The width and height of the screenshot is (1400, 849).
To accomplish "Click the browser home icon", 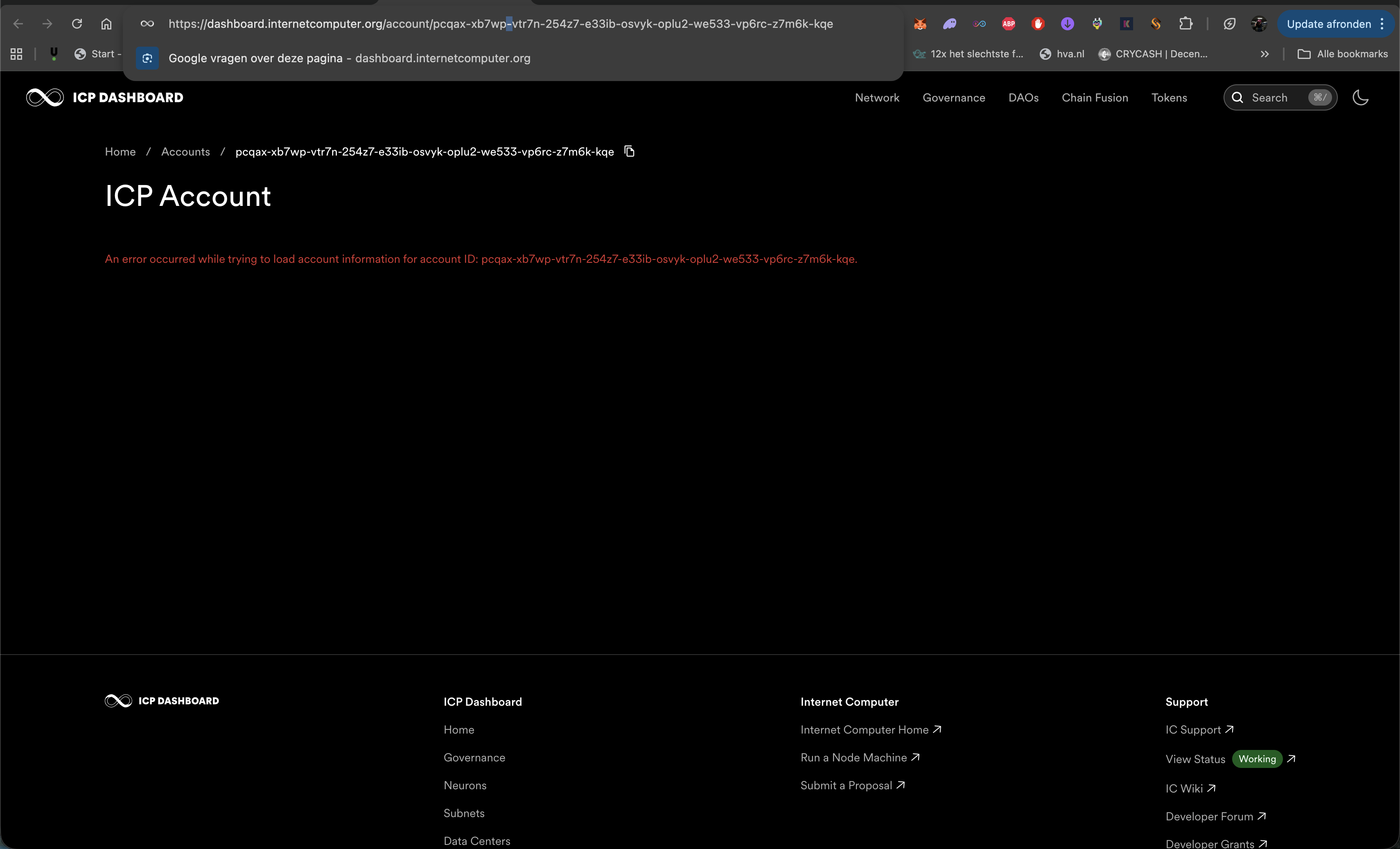I will tap(106, 24).
